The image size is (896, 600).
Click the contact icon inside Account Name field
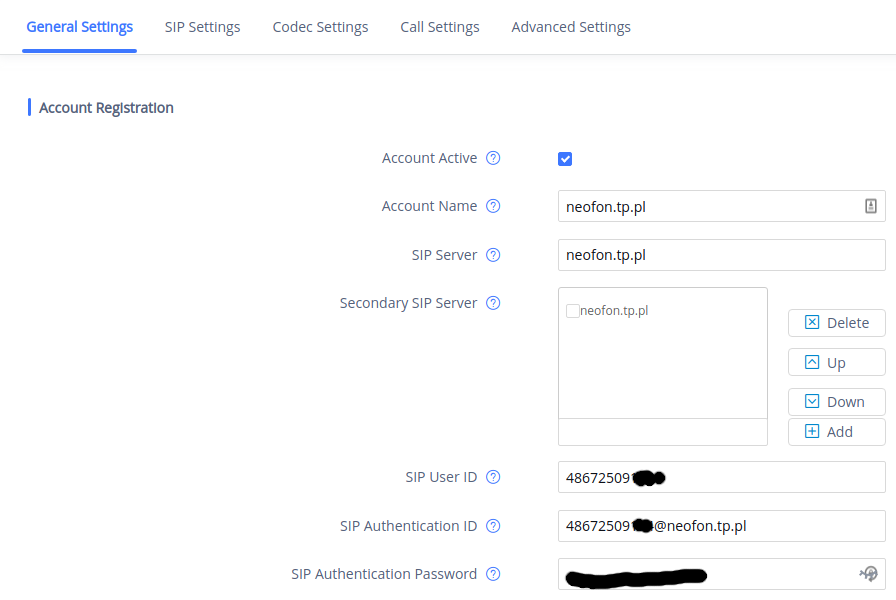[871, 206]
